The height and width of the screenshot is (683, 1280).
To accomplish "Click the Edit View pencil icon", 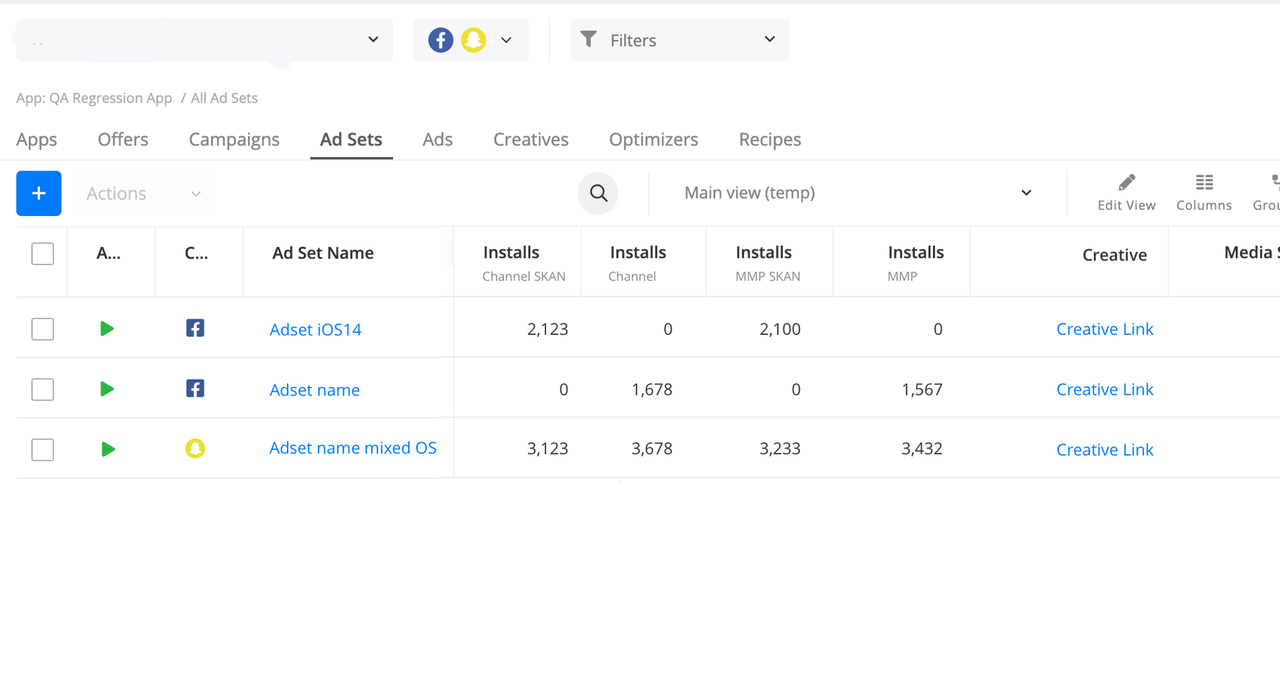I will pyautogui.click(x=1126, y=183).
